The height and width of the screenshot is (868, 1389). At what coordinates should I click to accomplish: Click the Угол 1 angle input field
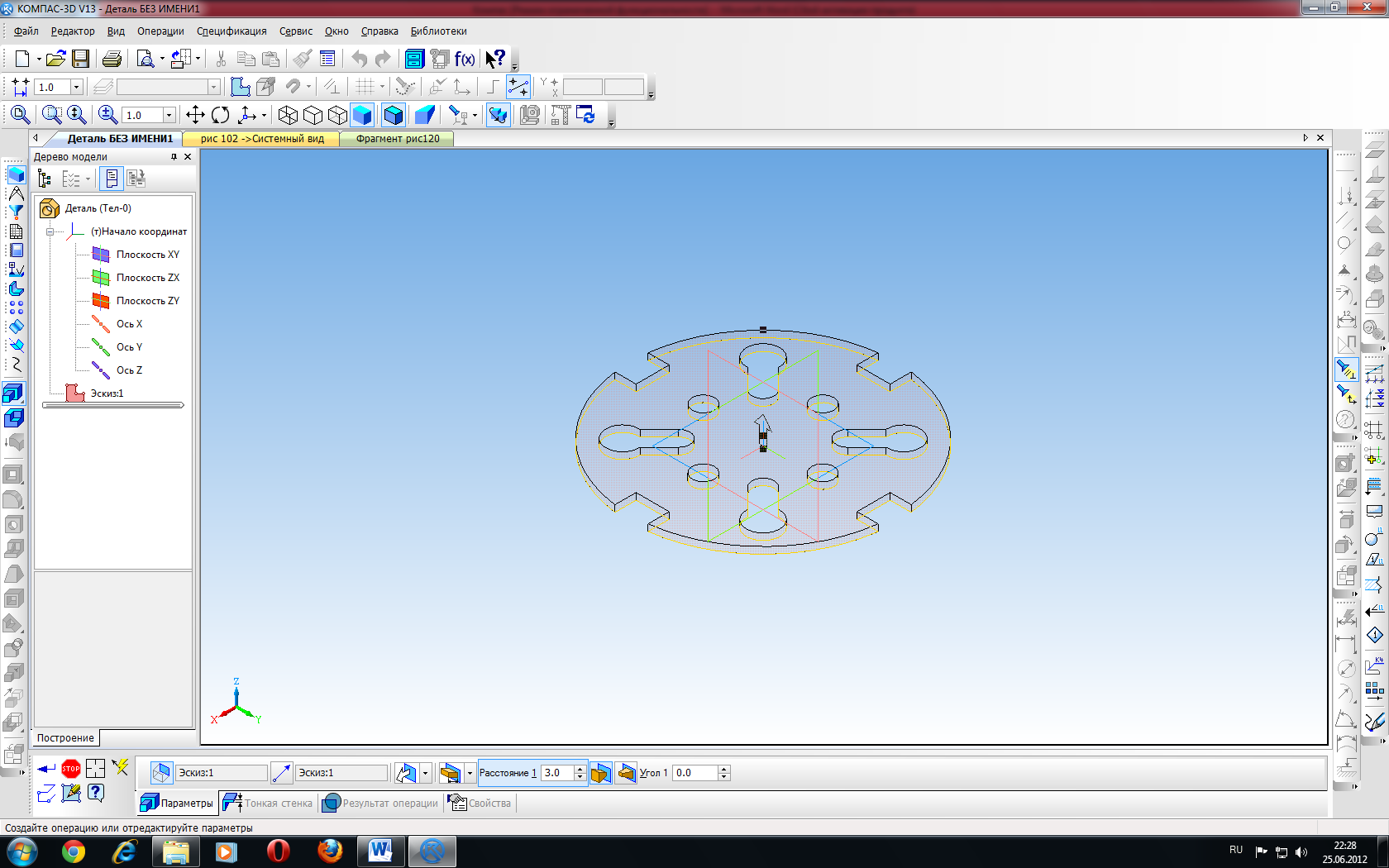(695, 773)
